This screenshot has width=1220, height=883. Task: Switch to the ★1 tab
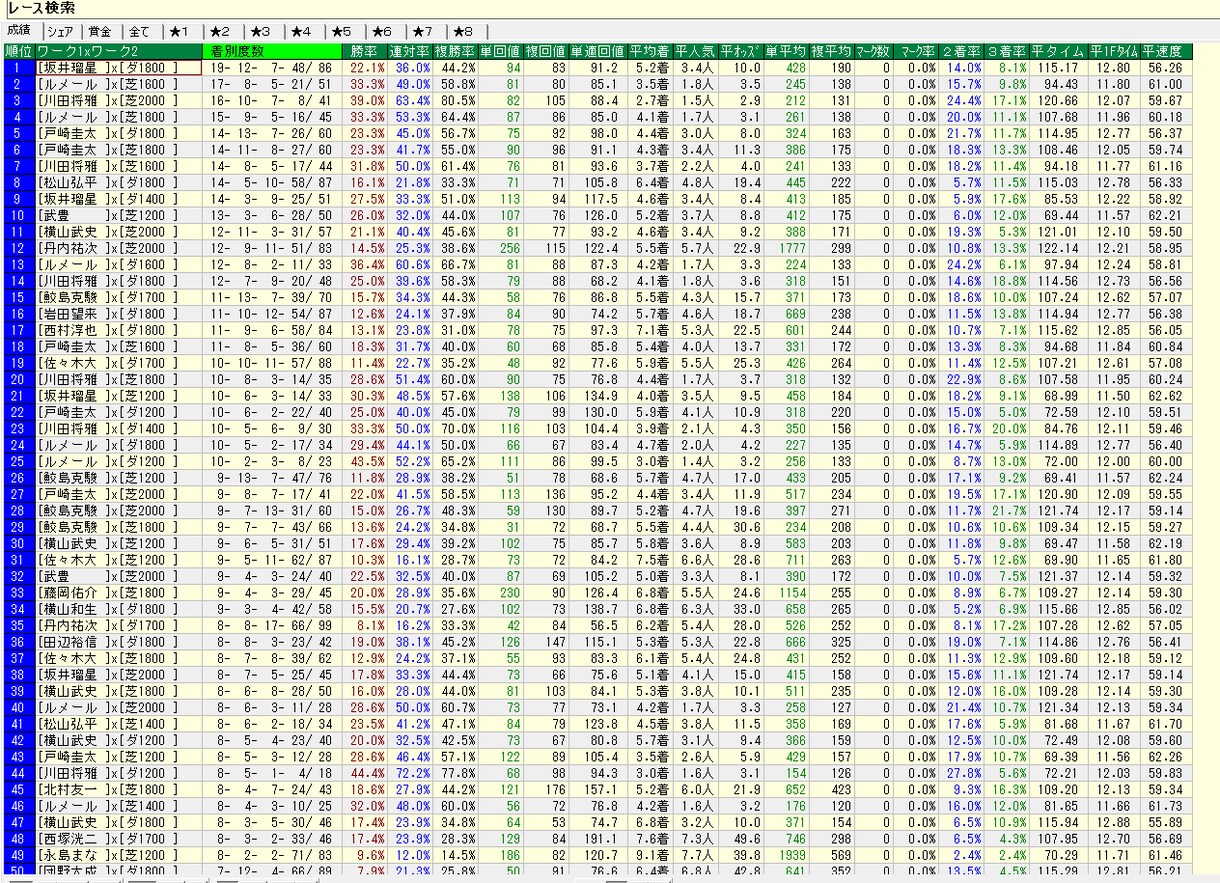(180, 31)
